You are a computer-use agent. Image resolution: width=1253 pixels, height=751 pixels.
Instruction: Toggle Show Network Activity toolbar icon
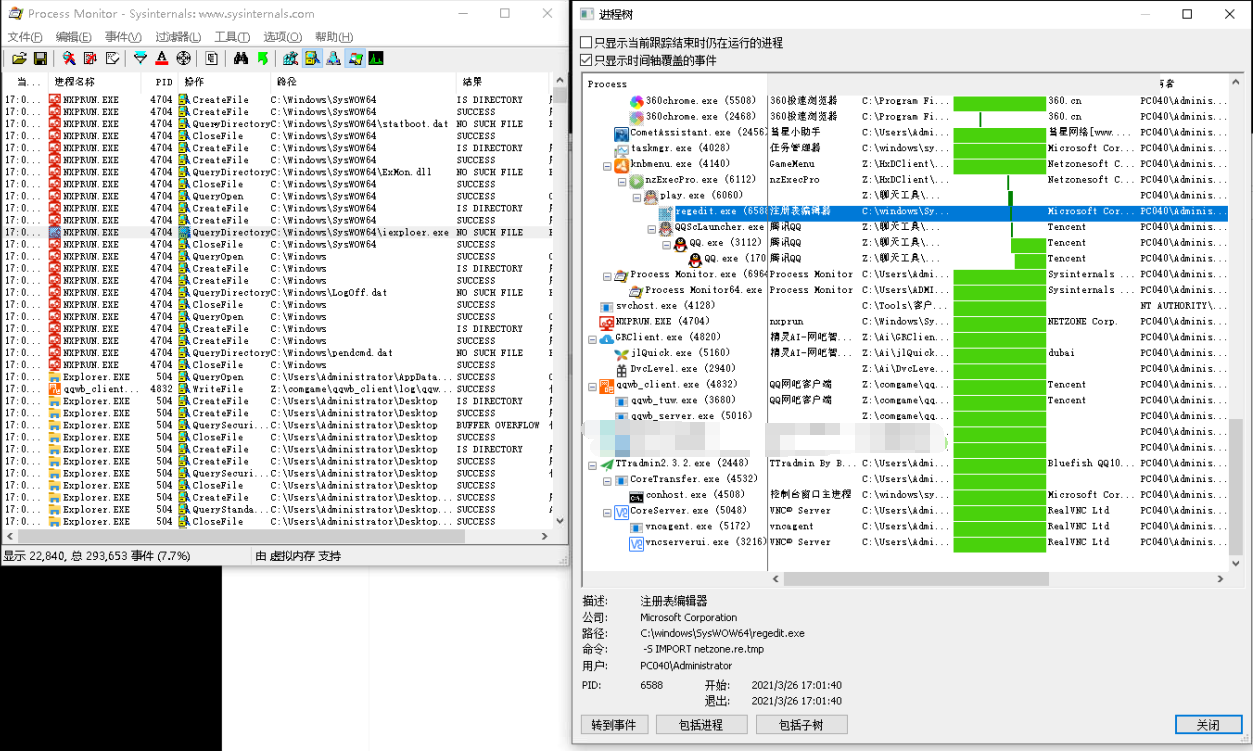click(333, 58)
